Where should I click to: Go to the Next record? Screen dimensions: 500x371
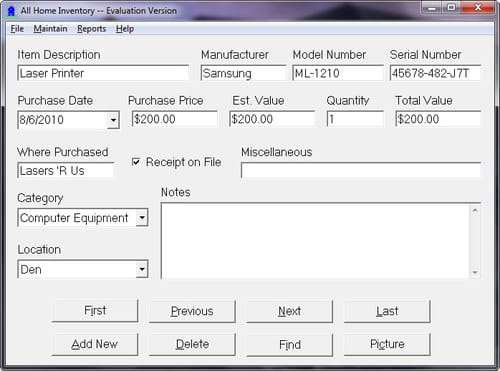coord(290,311)
